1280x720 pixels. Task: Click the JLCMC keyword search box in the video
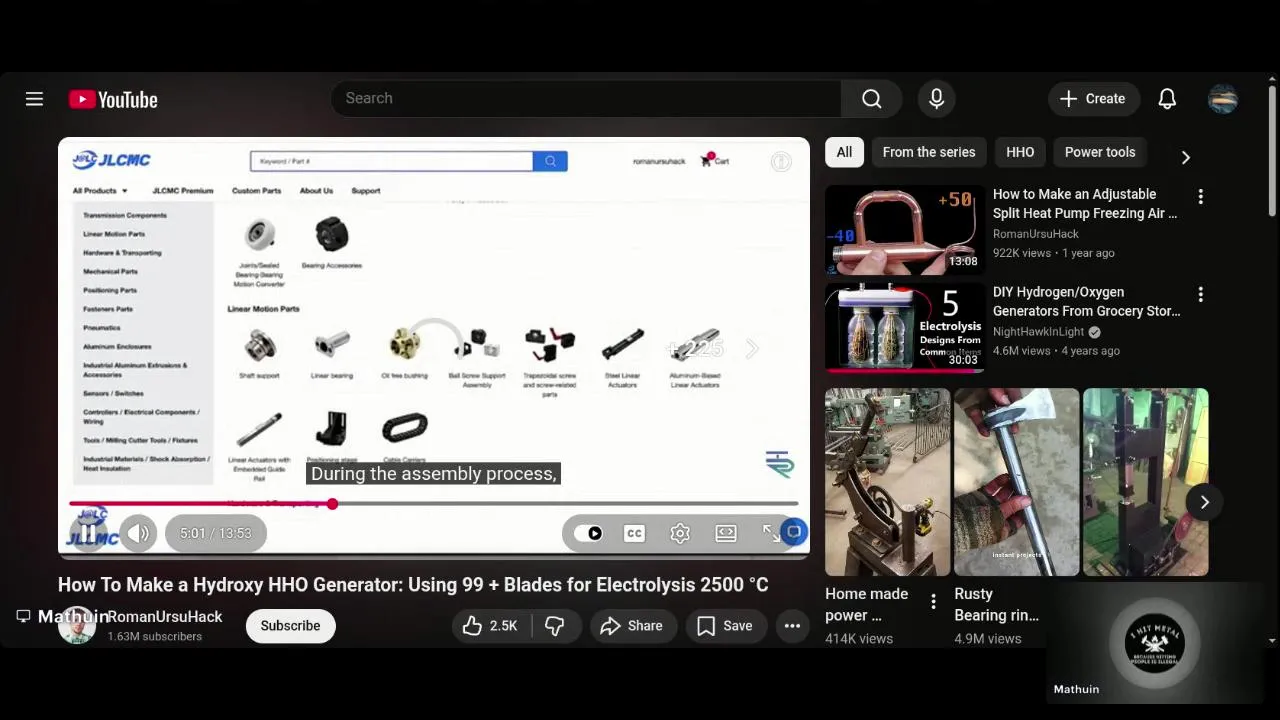tap(391, 161)
